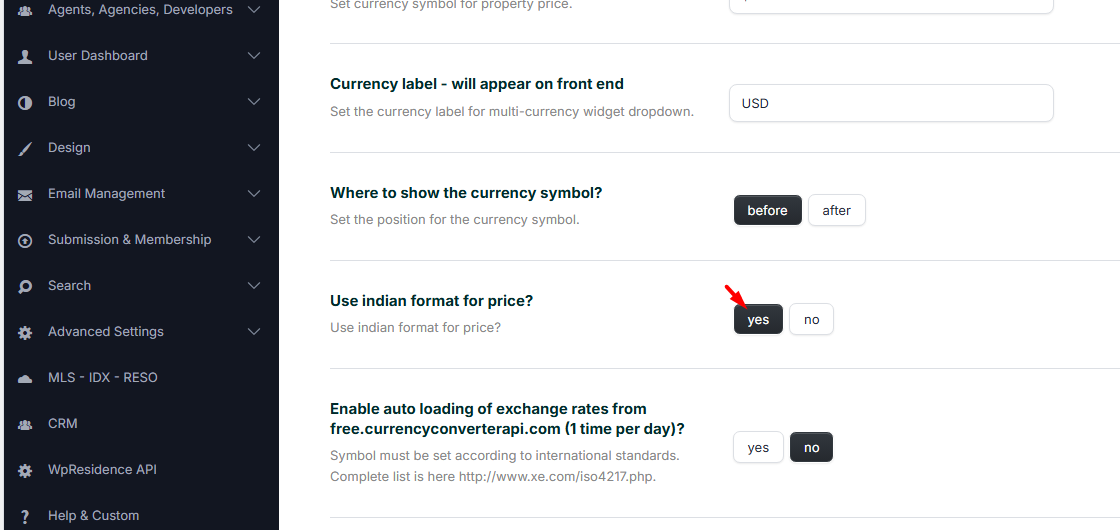The image size is (1120, 530).
Task: Click the Email Management envelope icon
Action: pyautogui.click(x=25, y=194)
